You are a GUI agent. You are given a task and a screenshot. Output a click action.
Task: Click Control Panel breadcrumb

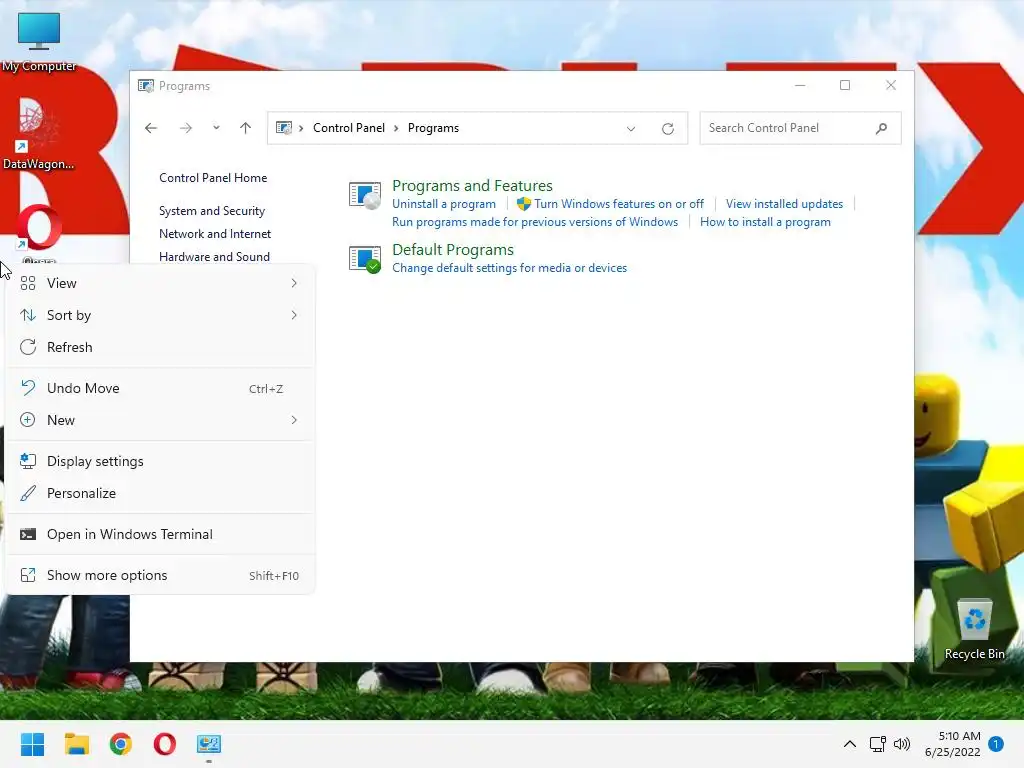click(349, 128)
